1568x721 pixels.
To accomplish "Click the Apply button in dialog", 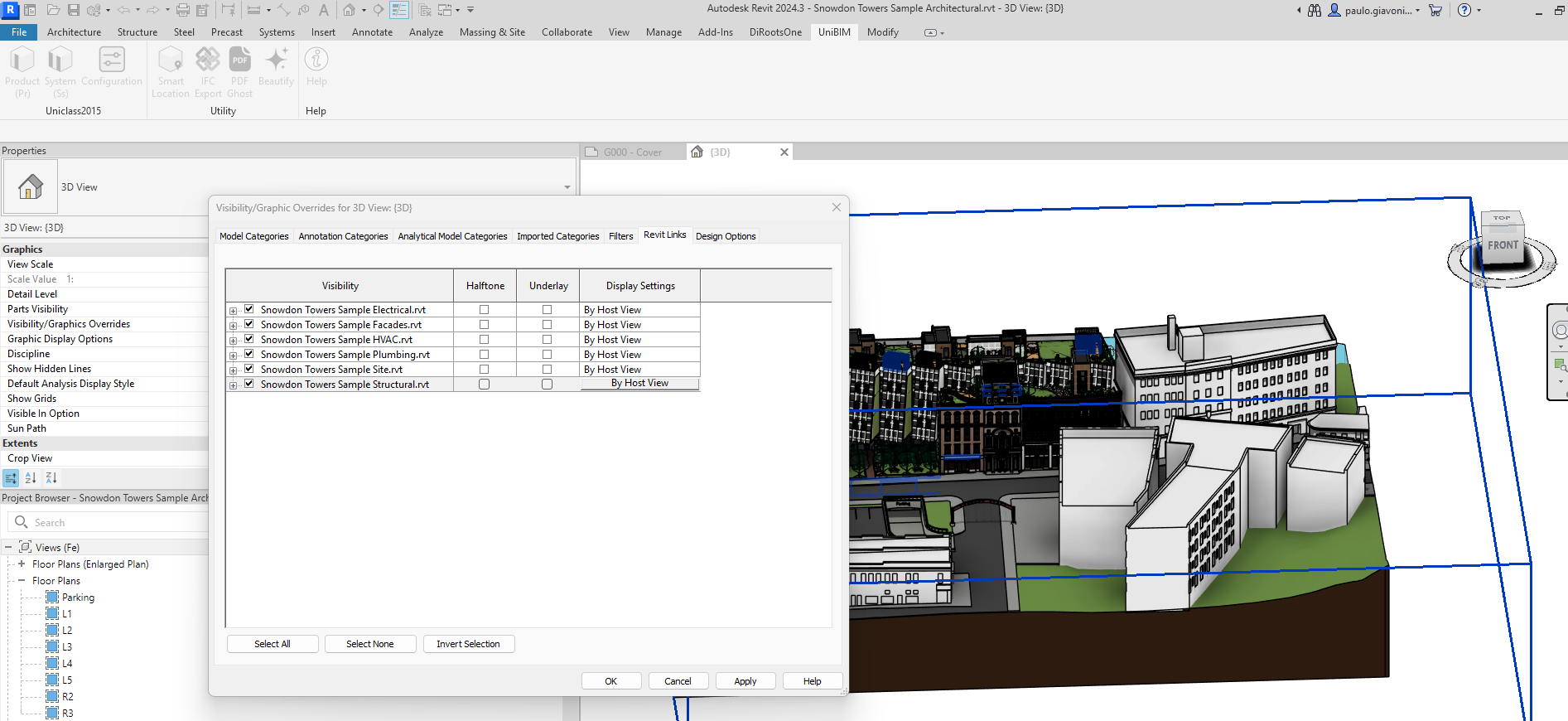I will coord(745,681).
